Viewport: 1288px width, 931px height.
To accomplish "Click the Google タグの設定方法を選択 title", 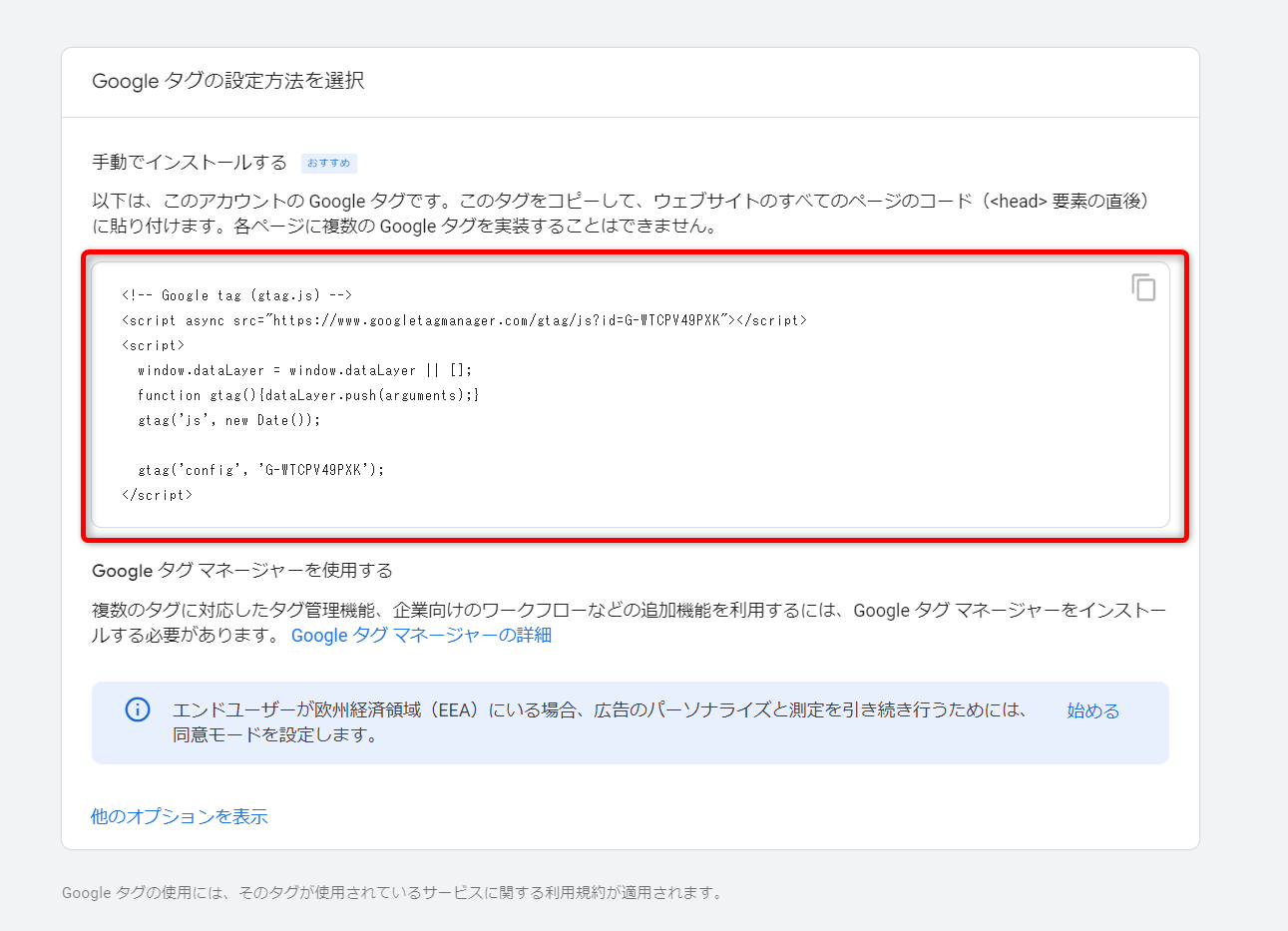I will click(x=228, y=81).
